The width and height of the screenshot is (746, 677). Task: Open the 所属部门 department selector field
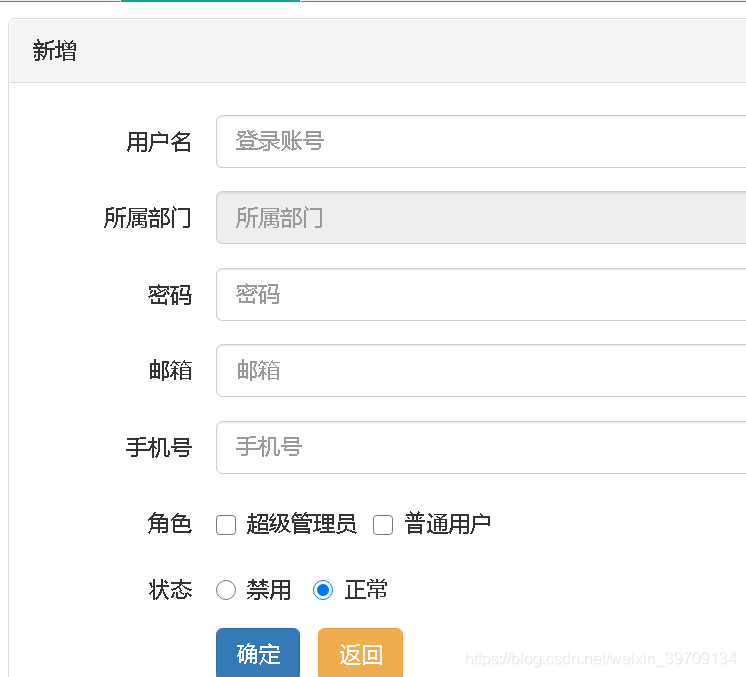pyautogui.click(x=480, y=218)
